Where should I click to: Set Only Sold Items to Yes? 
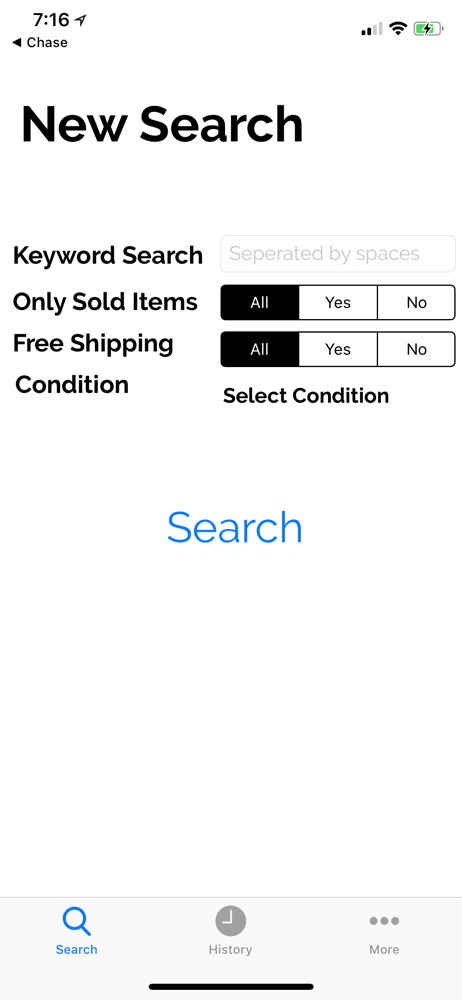pos(338,302)
